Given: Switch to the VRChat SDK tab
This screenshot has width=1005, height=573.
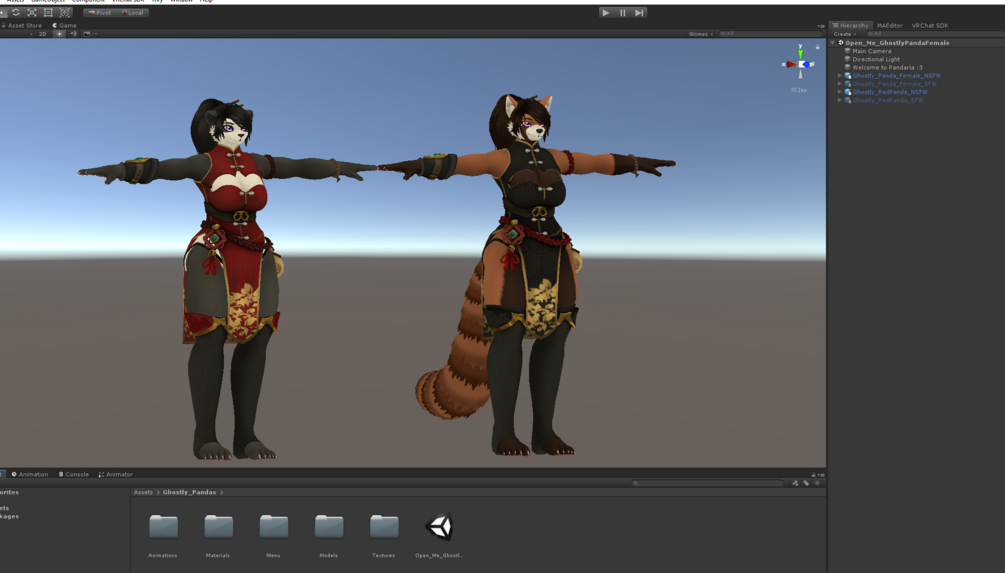Looking at the screenshot, I should coord(929,26).
